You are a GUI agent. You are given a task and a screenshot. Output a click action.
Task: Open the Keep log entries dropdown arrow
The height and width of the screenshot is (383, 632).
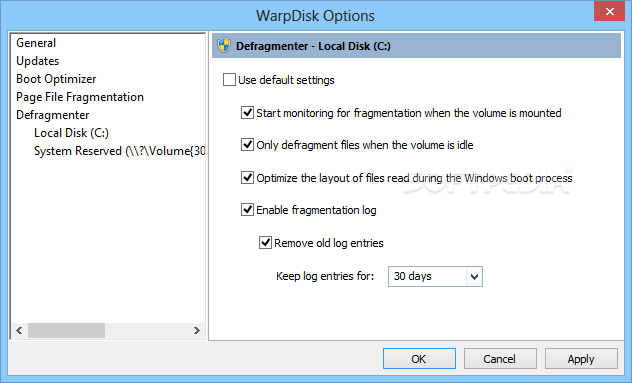(474, 277)
